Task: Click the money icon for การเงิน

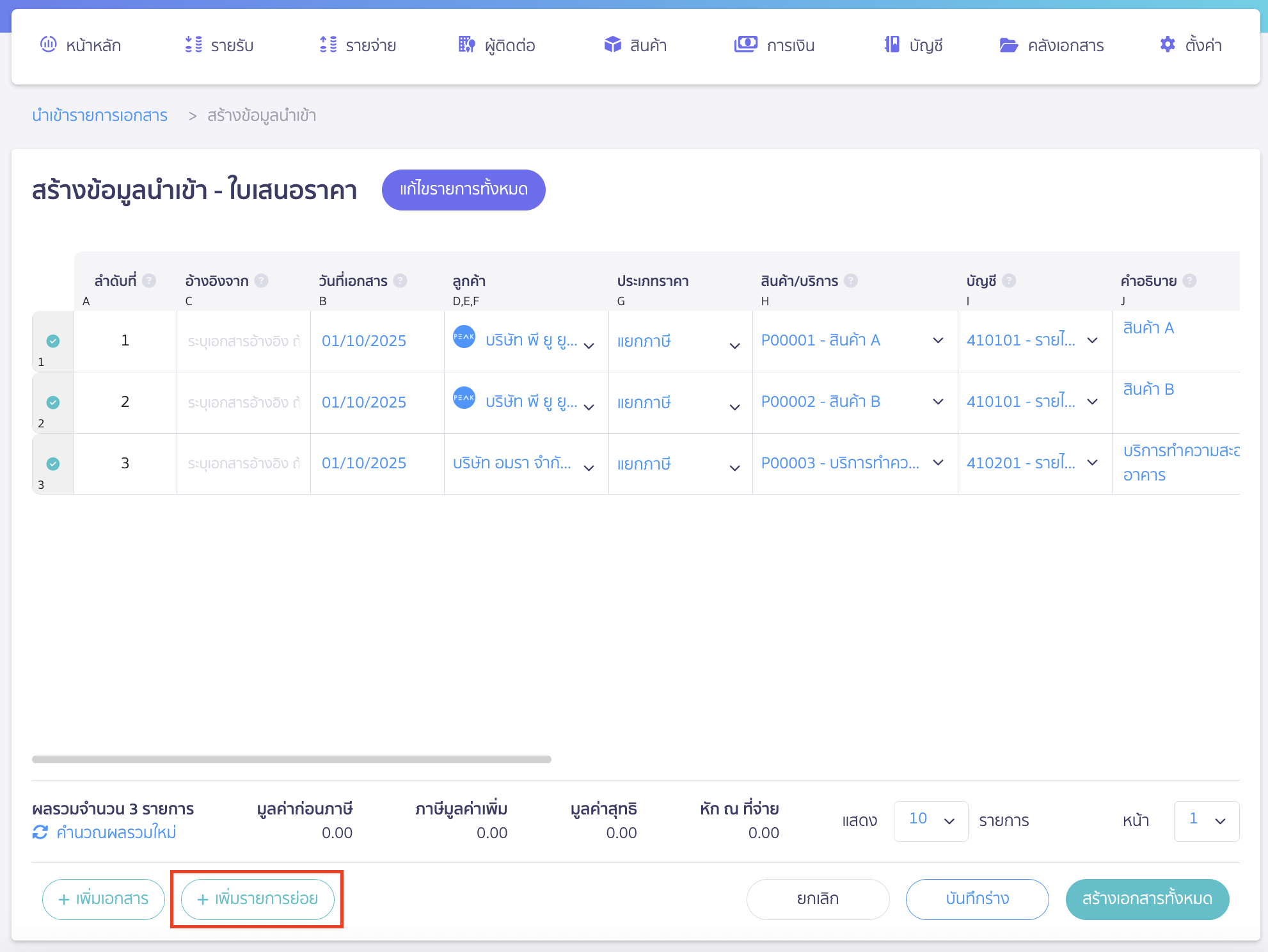Action: (745, 44)
